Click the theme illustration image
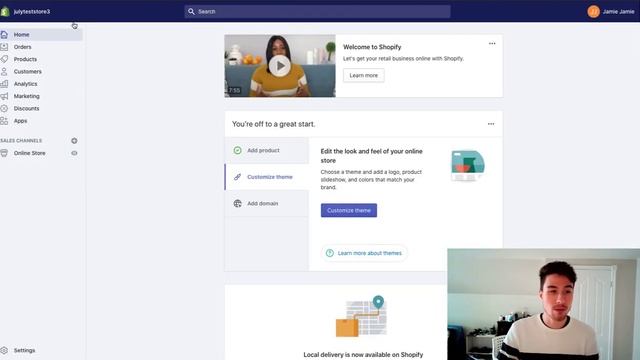 468,166
